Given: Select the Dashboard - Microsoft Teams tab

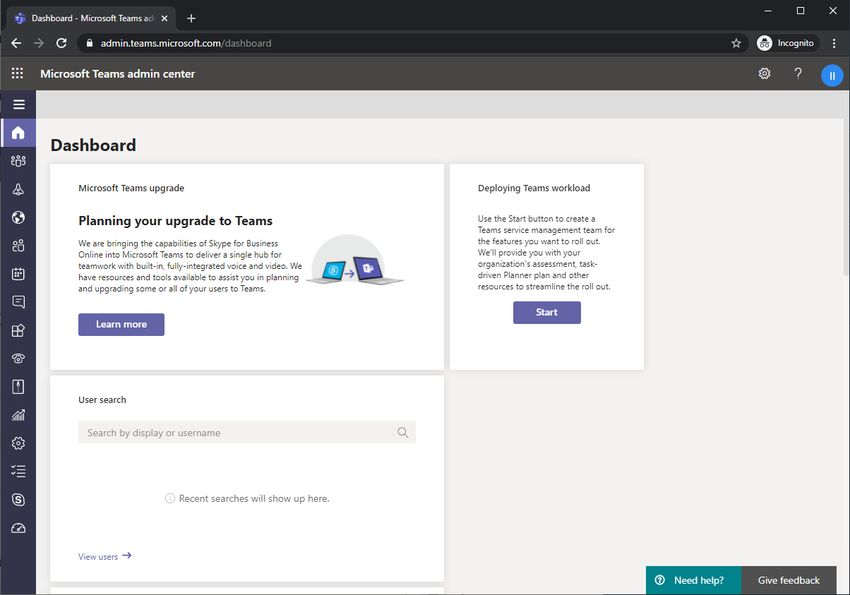Looking at the screenshot, I should click(x=91, y=18).
